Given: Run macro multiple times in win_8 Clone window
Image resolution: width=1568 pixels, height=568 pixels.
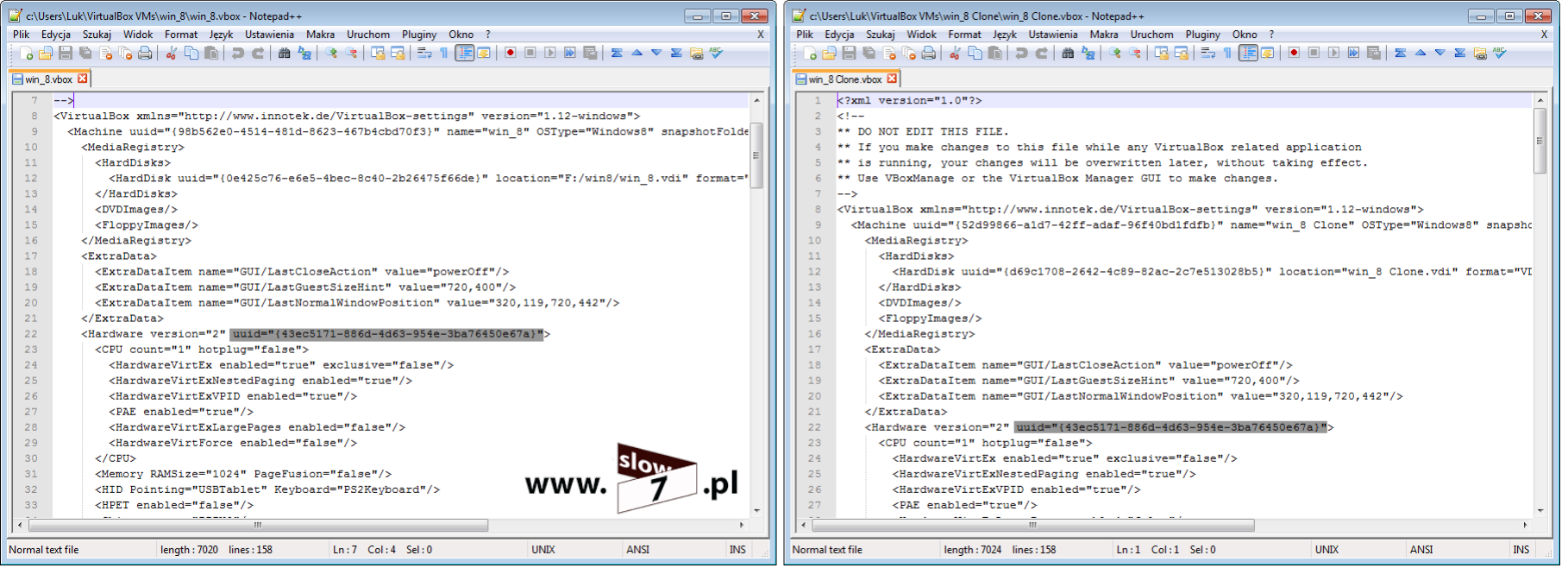Looking at the screenshot, I should coord(1354,54).
